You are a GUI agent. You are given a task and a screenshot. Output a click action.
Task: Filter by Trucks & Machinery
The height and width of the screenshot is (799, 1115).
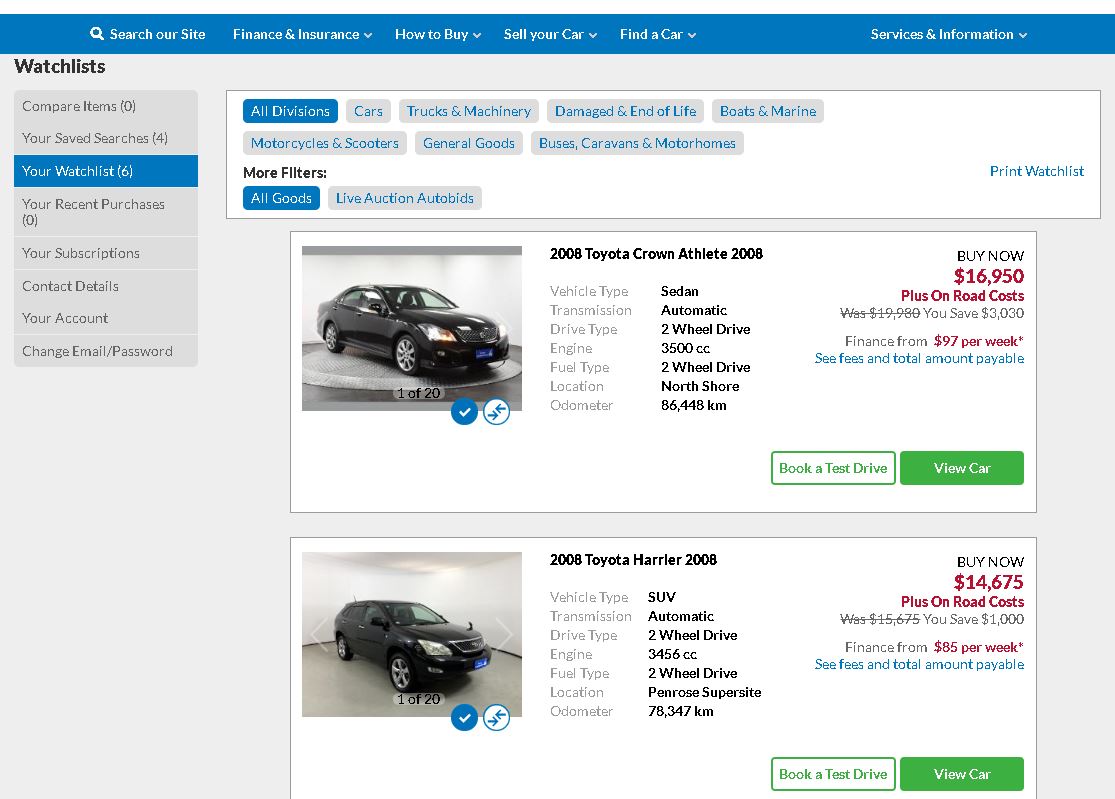pos(469,111)
